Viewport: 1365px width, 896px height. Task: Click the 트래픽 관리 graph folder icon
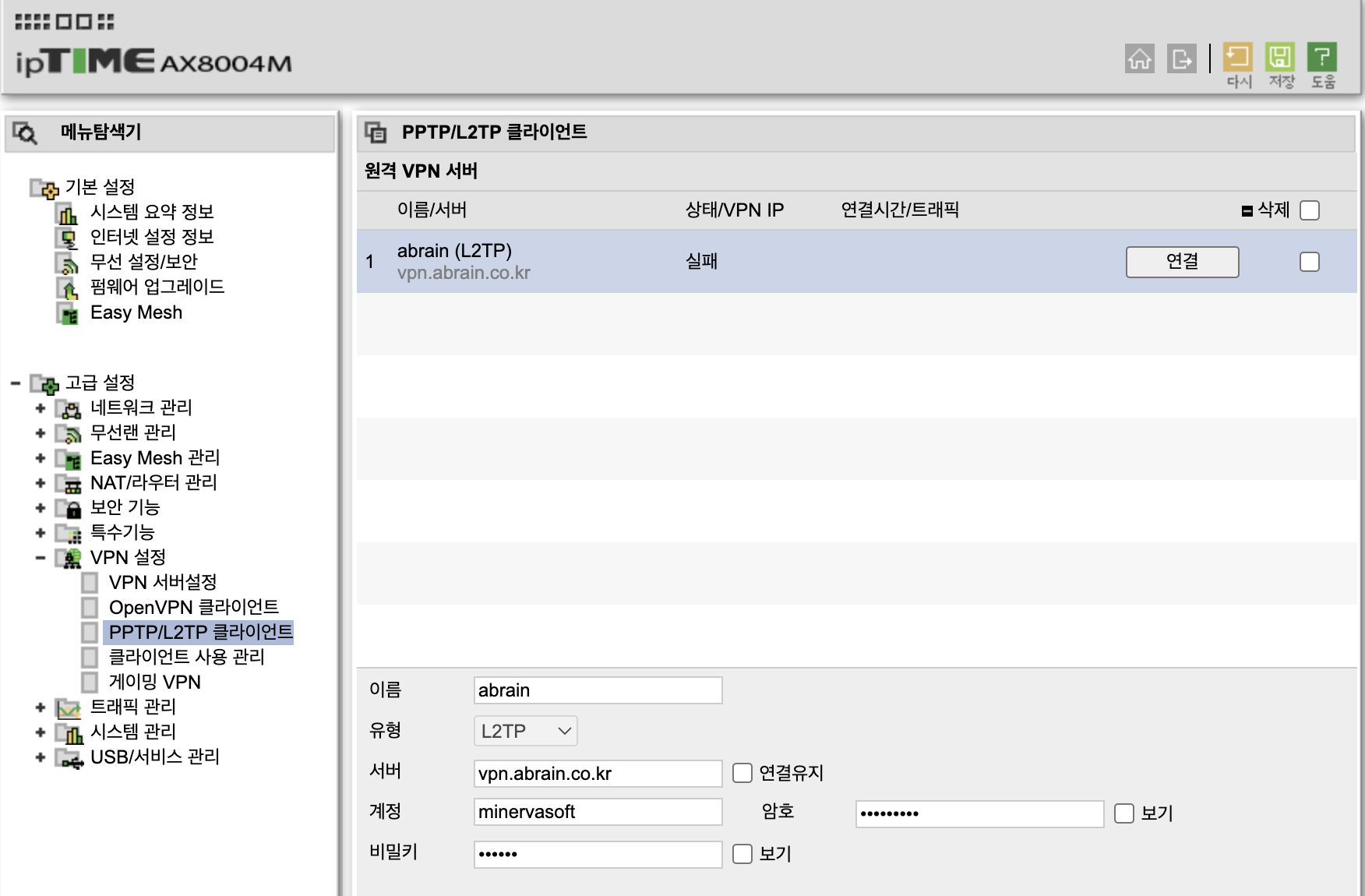69,707
